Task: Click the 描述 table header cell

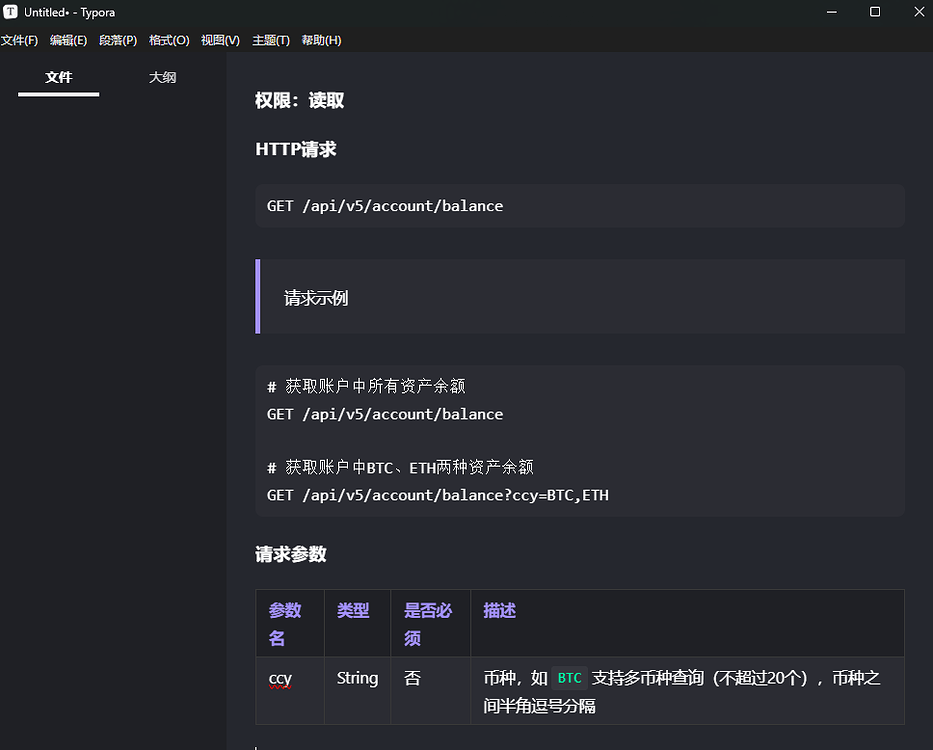Action: tap(499, 610)
